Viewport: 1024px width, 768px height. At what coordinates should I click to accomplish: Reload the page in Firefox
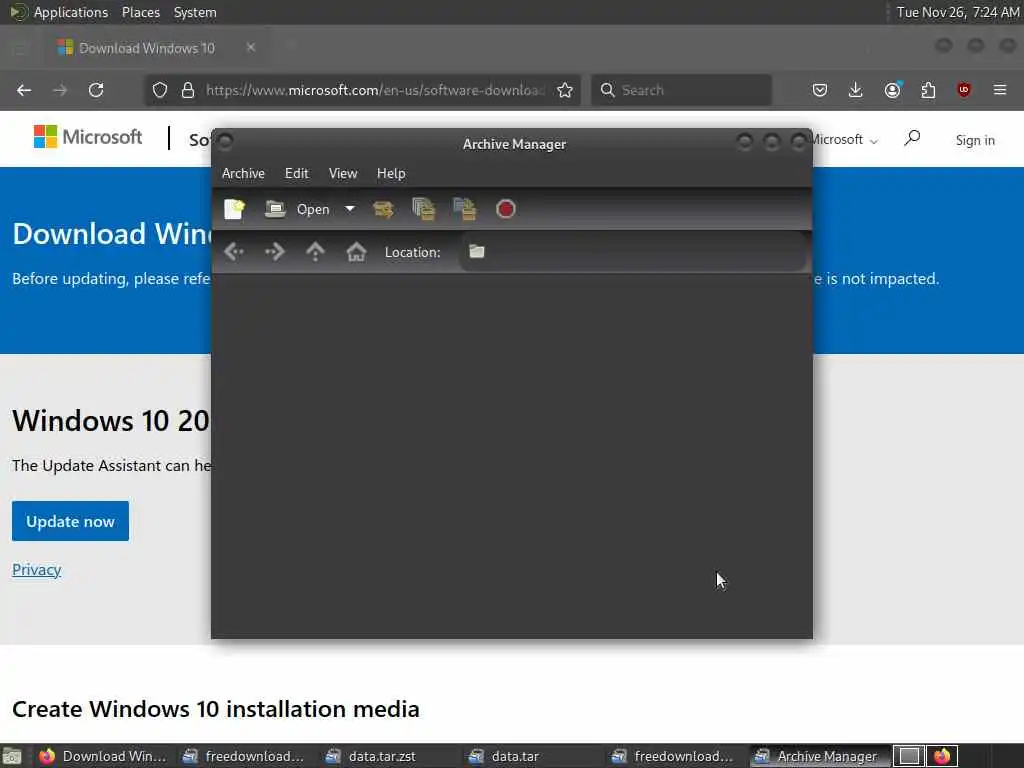point(96,90)
